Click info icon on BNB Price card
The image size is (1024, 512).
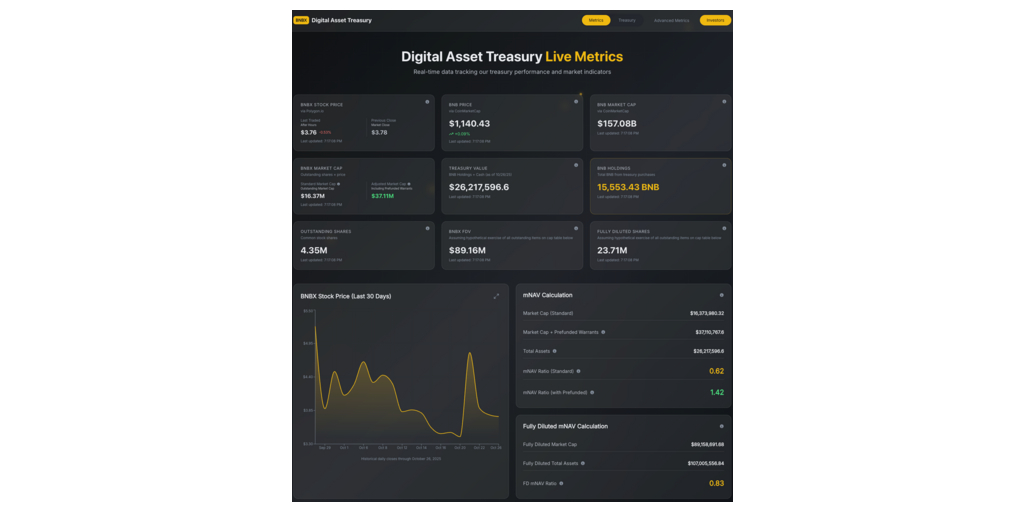576,102
